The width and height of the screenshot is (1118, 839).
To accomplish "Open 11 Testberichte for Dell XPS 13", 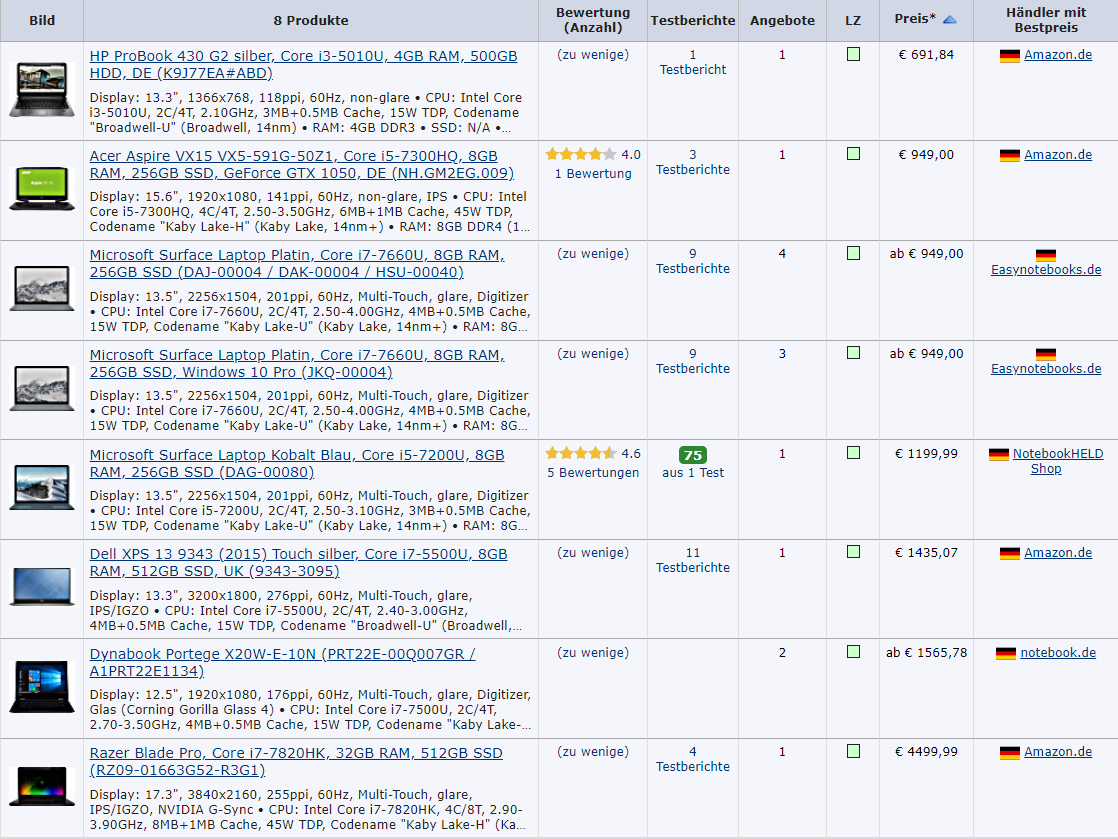I will pos(692,560).
